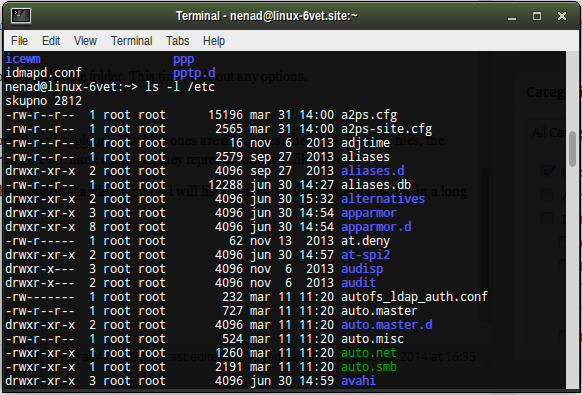
Task: Click the green auto.net file name
Action: 369,353
